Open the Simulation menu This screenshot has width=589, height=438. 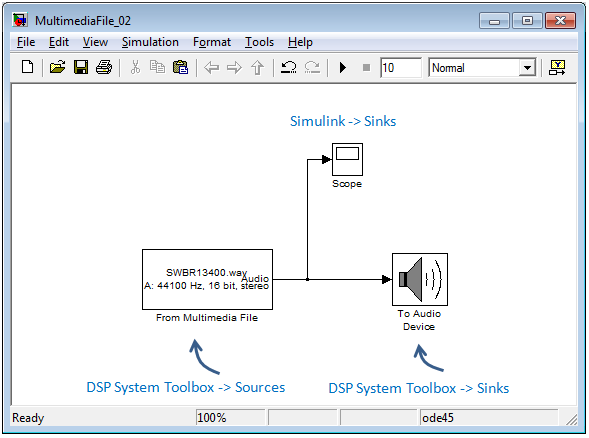[x=150, y=42]
